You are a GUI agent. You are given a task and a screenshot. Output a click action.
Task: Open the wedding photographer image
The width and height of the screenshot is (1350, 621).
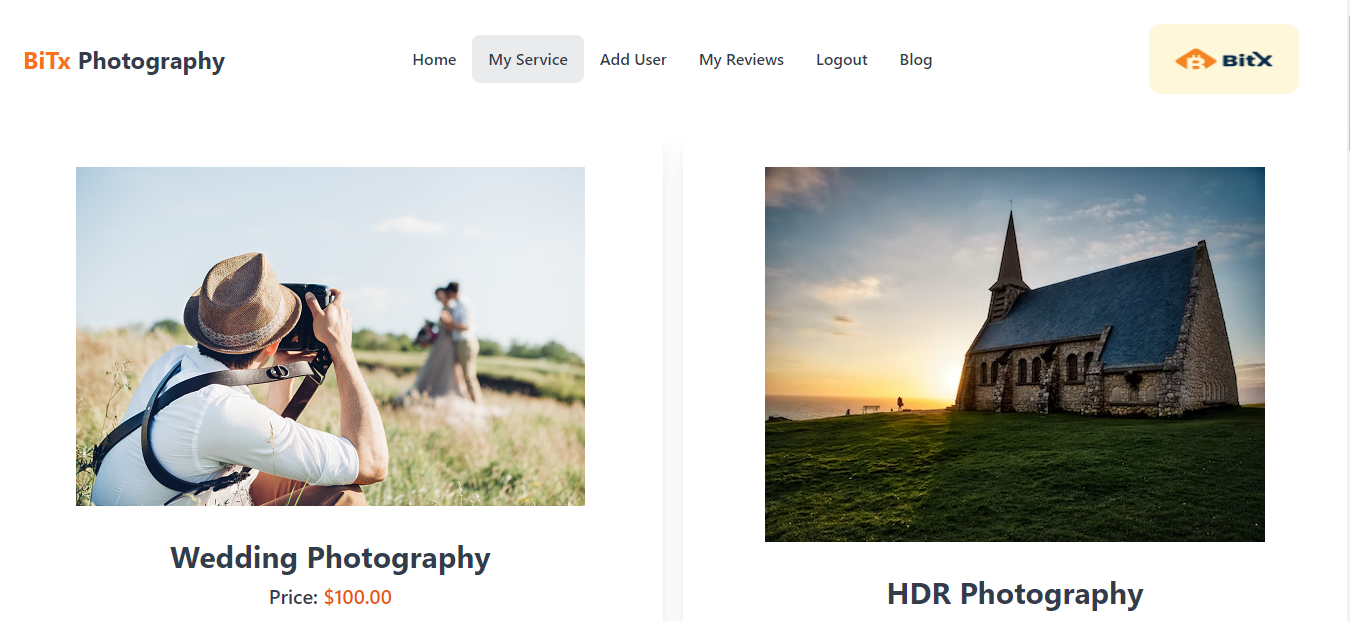330,336
